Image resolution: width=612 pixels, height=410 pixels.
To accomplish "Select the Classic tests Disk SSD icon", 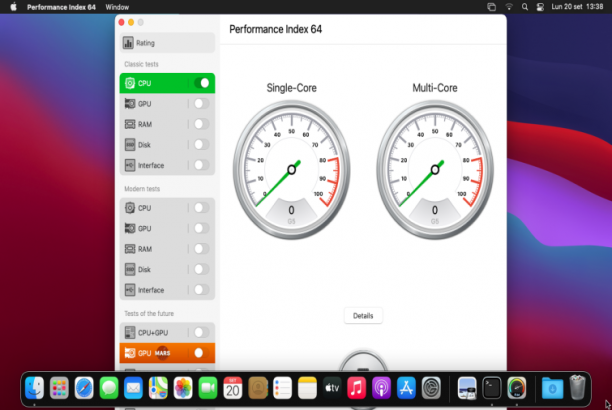I will 130,145.
